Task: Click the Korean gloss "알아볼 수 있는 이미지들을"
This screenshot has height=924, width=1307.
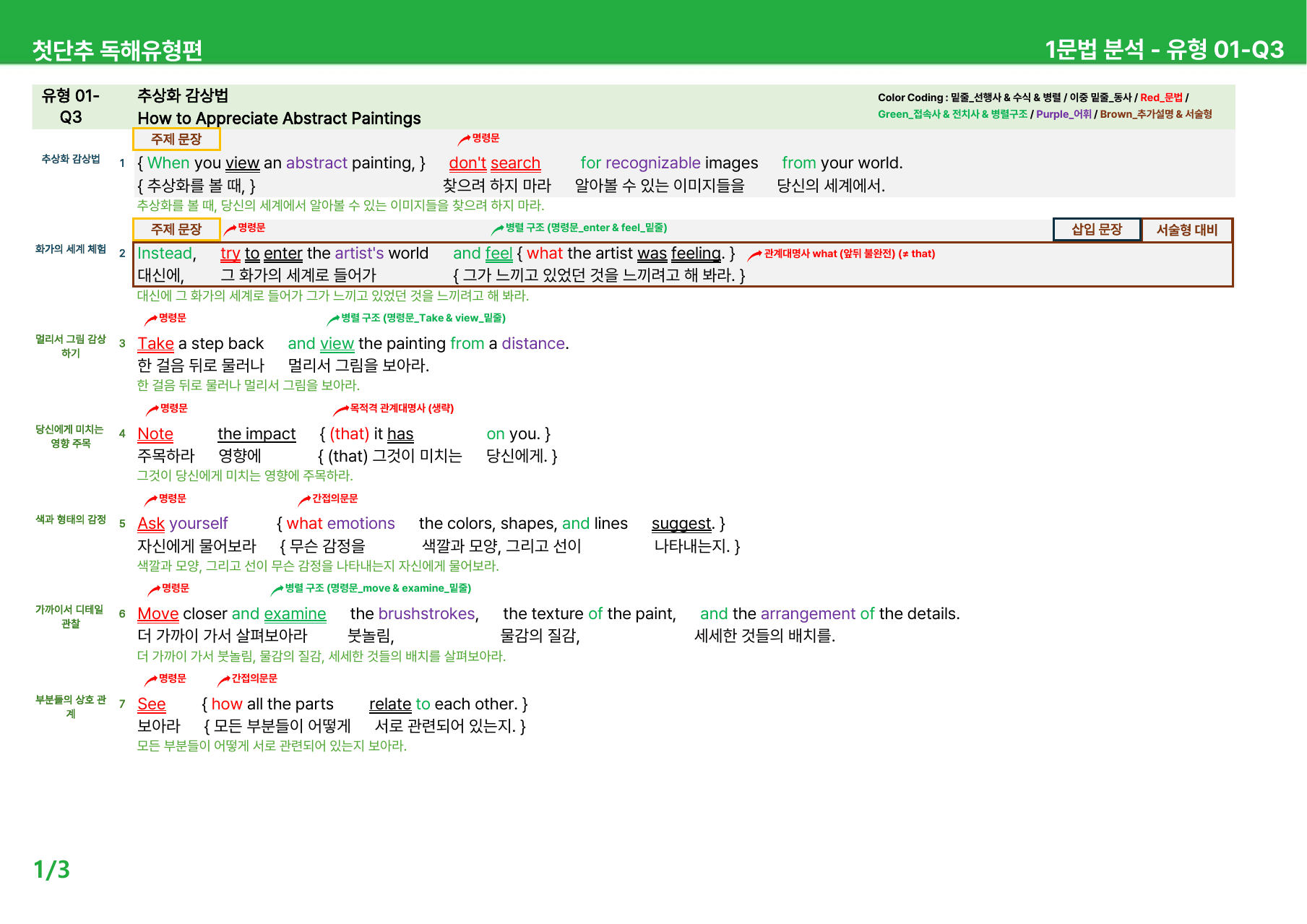Action: tap(660, 186)
